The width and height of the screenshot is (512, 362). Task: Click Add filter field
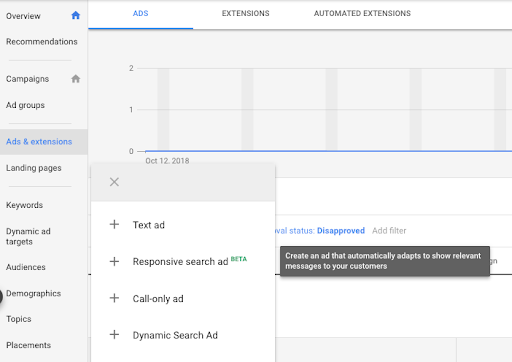[389, 231]
